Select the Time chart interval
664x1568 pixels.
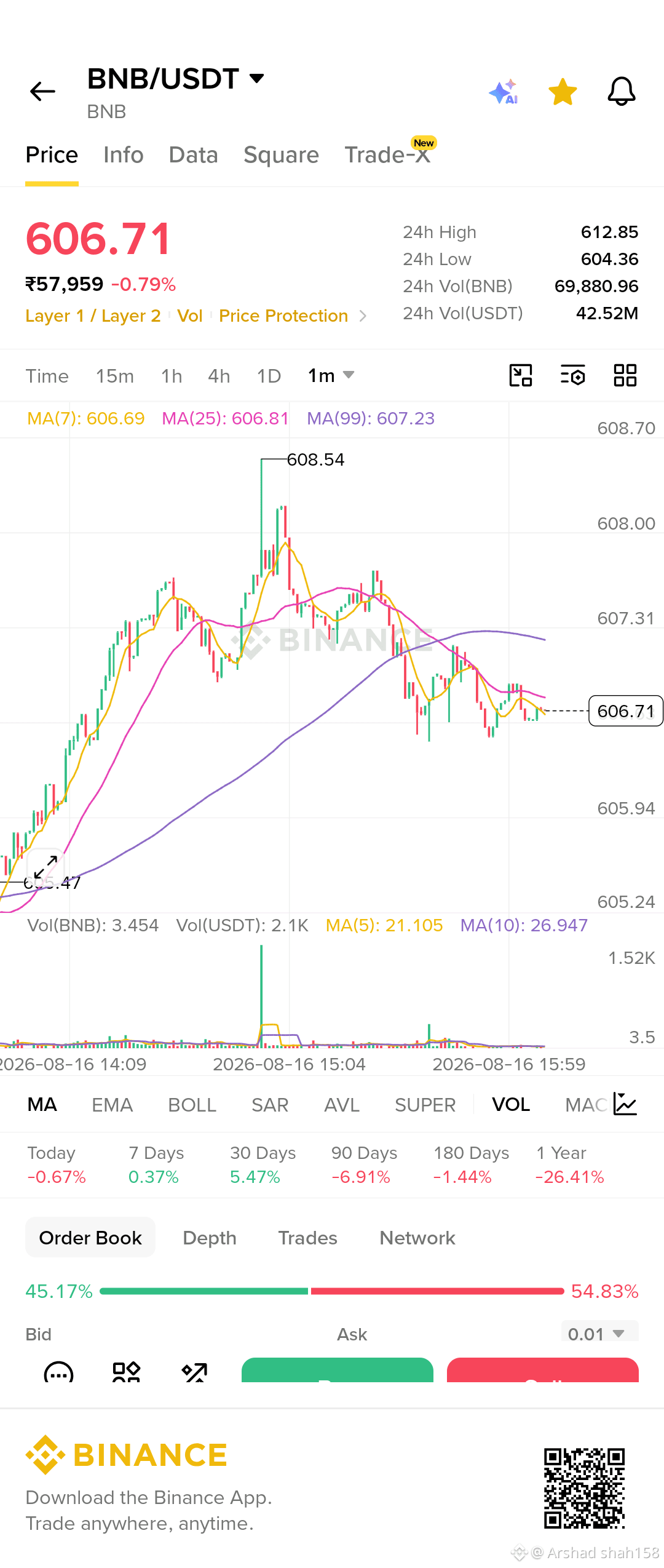[x=47, y=376]
